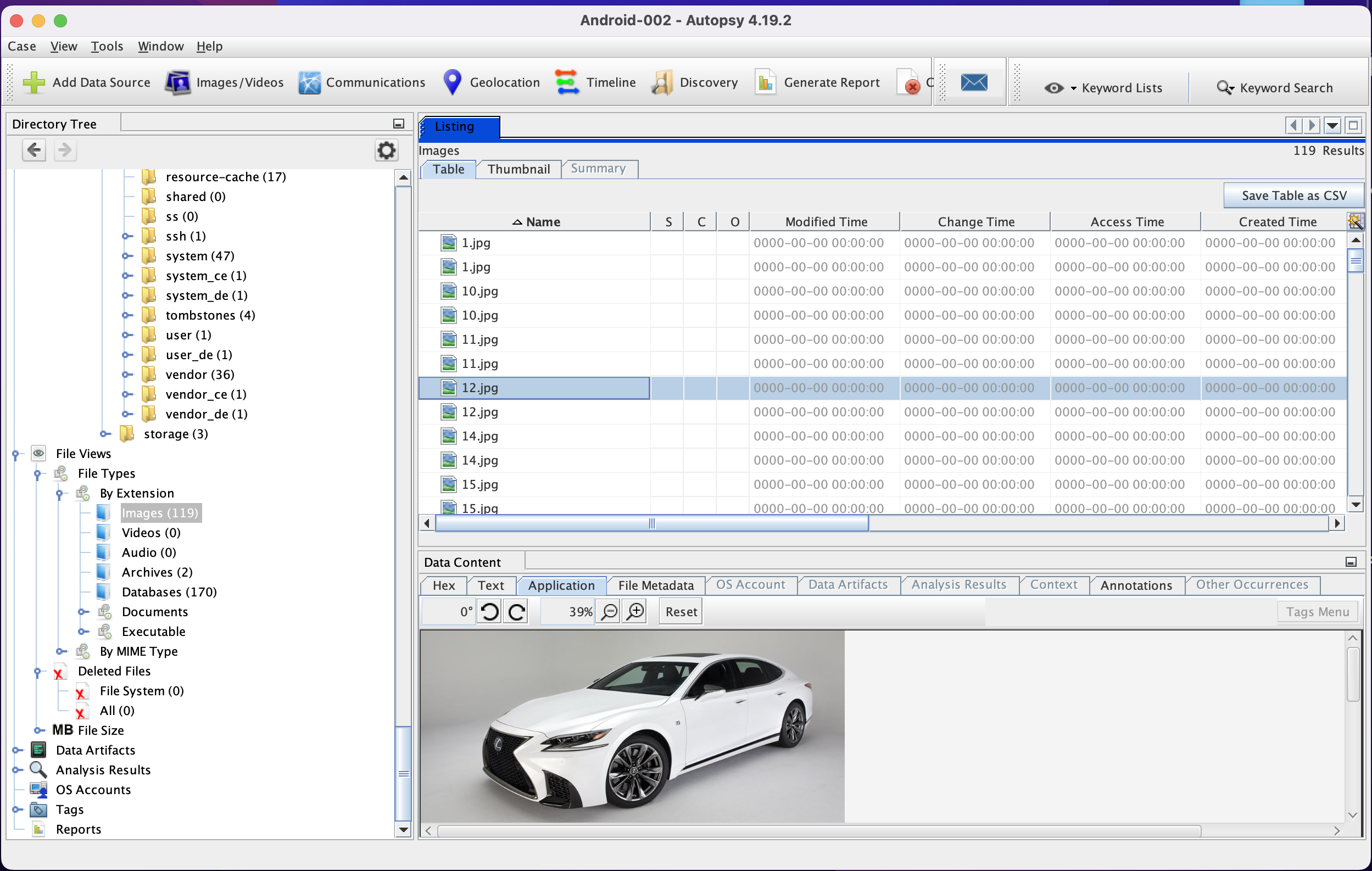The image size is (1372, 871).
Task: Open the Timeline analysis tool
Action: coord(595,82)
